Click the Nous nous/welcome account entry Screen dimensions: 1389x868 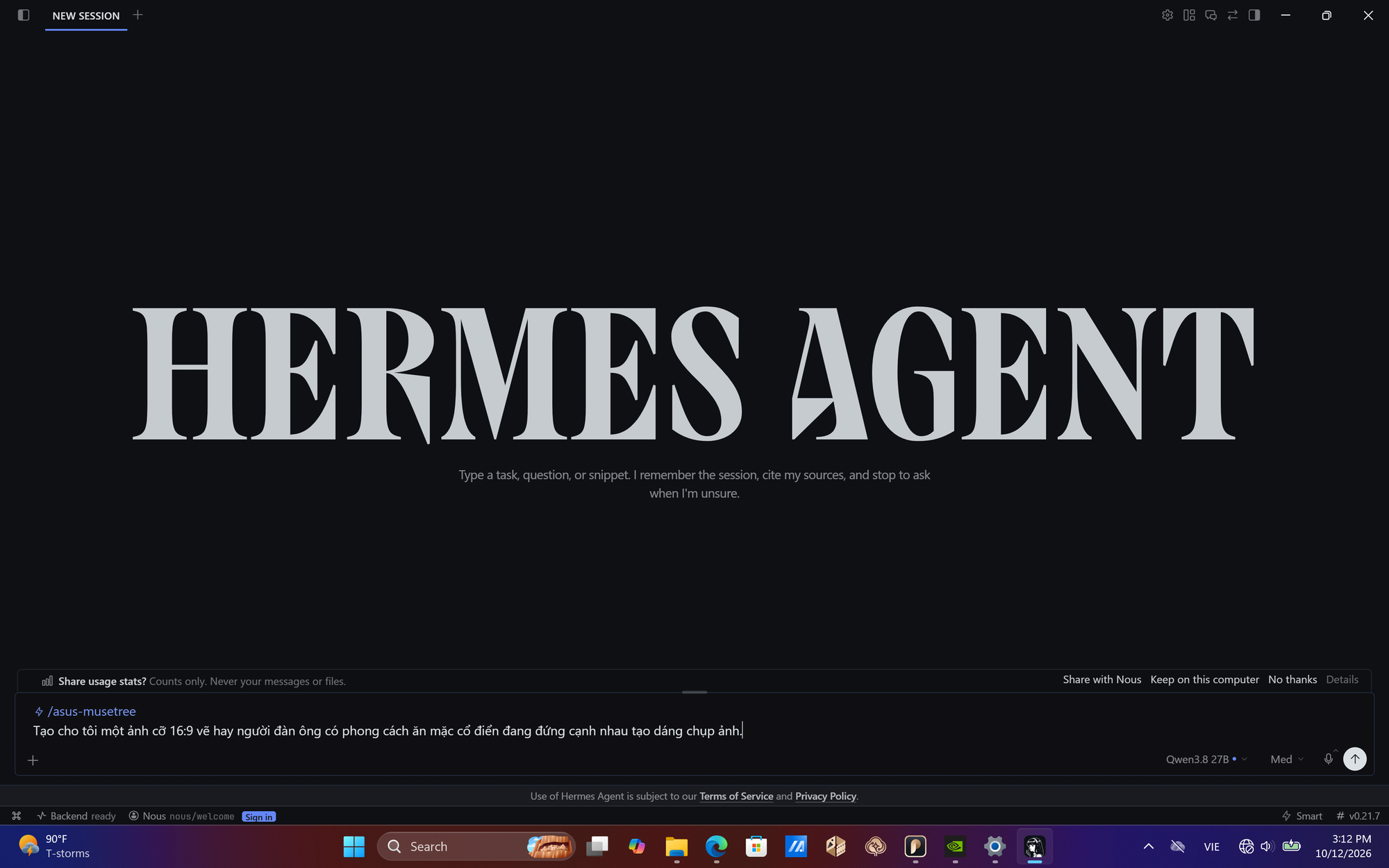[182, 816]
